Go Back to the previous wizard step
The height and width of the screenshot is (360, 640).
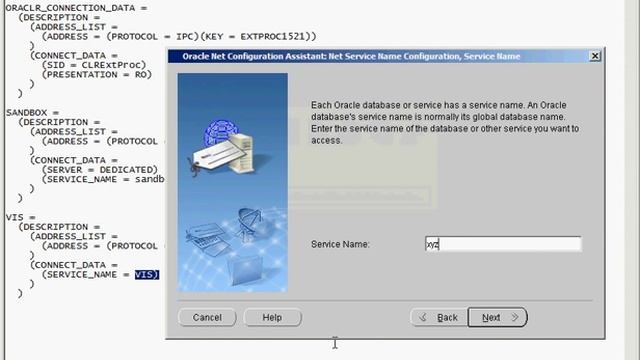tap(439, 317)
